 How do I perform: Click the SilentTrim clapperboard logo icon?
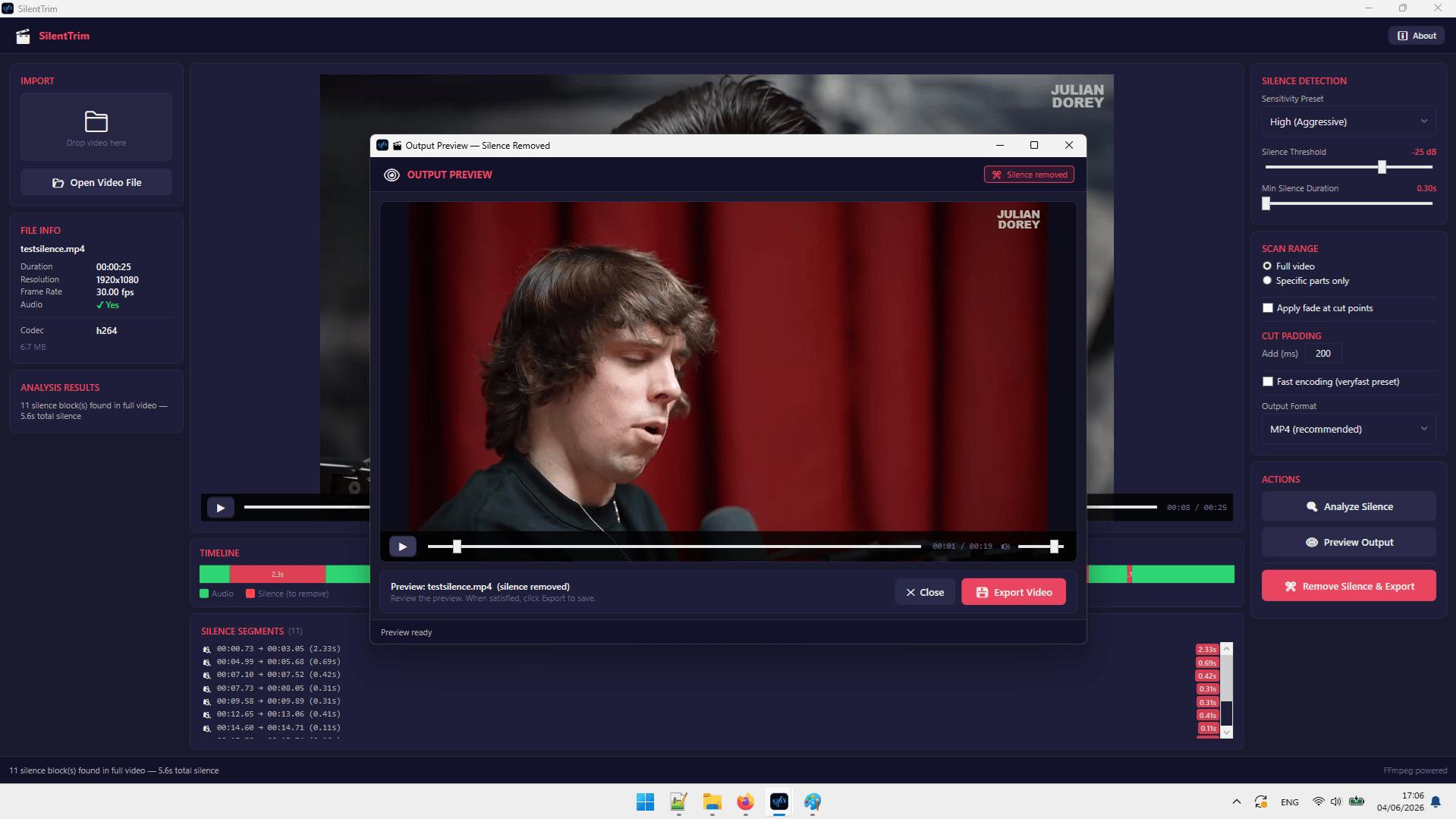[x=24, y=36]
